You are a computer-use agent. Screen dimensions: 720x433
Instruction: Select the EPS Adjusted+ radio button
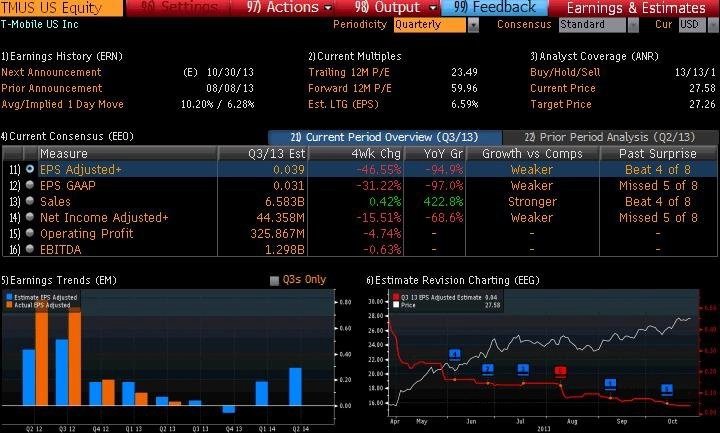pos(30,169)
